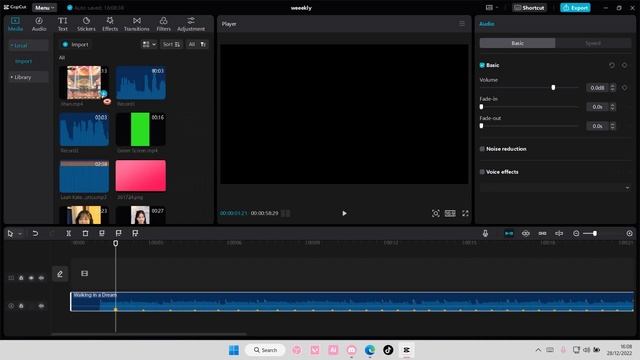Select the Import item under Local
Screen dimensions: 640x360
(23, 61)
